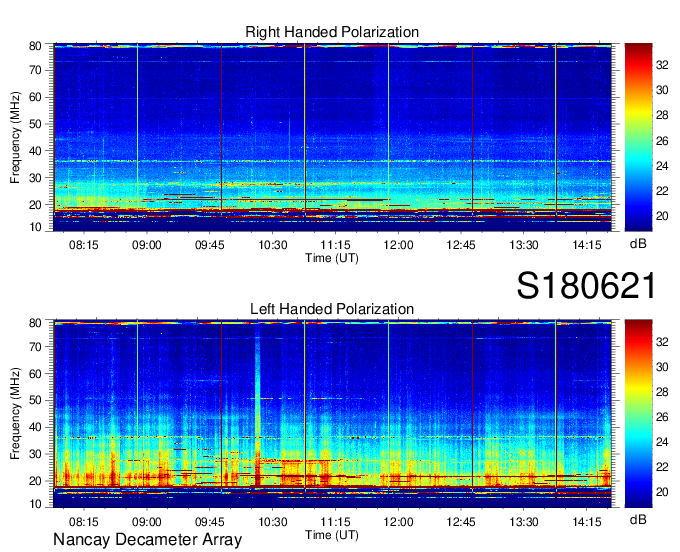The image size is (680, 552).
Task: Click dB unit label of Right Handed colorbar
Action: click(x=638, y=244)
